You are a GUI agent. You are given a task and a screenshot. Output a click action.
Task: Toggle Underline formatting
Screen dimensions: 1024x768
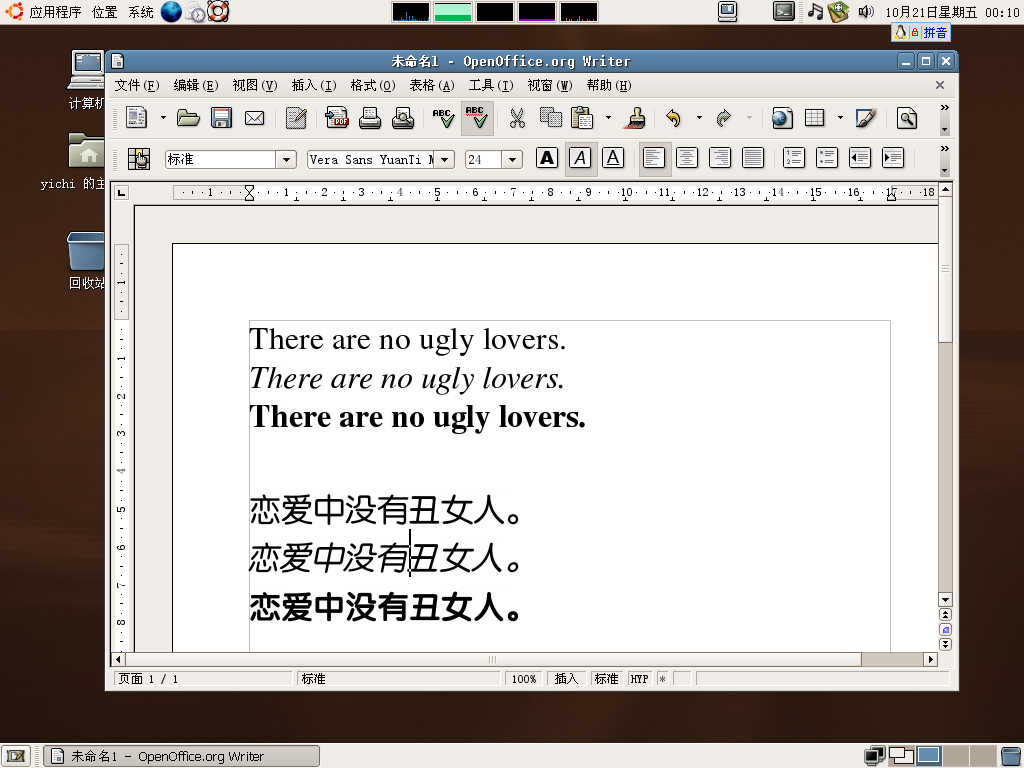[x=613, y=158]
